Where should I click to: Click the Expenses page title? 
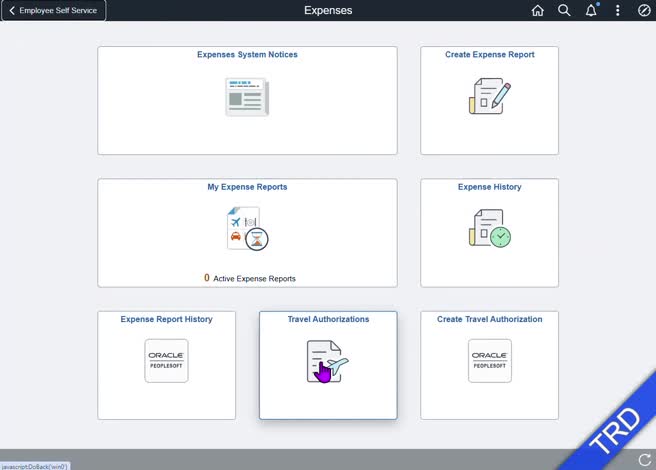pyautogui.click(x=328, y=10)
